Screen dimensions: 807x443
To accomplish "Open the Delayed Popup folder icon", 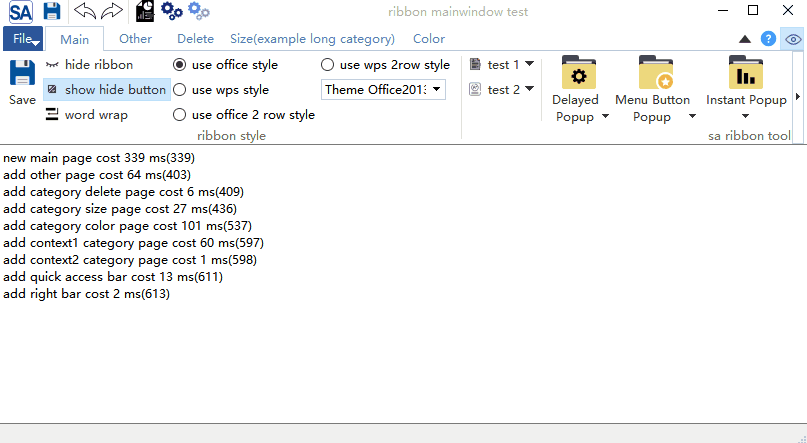I will click(x=578, y=74).
